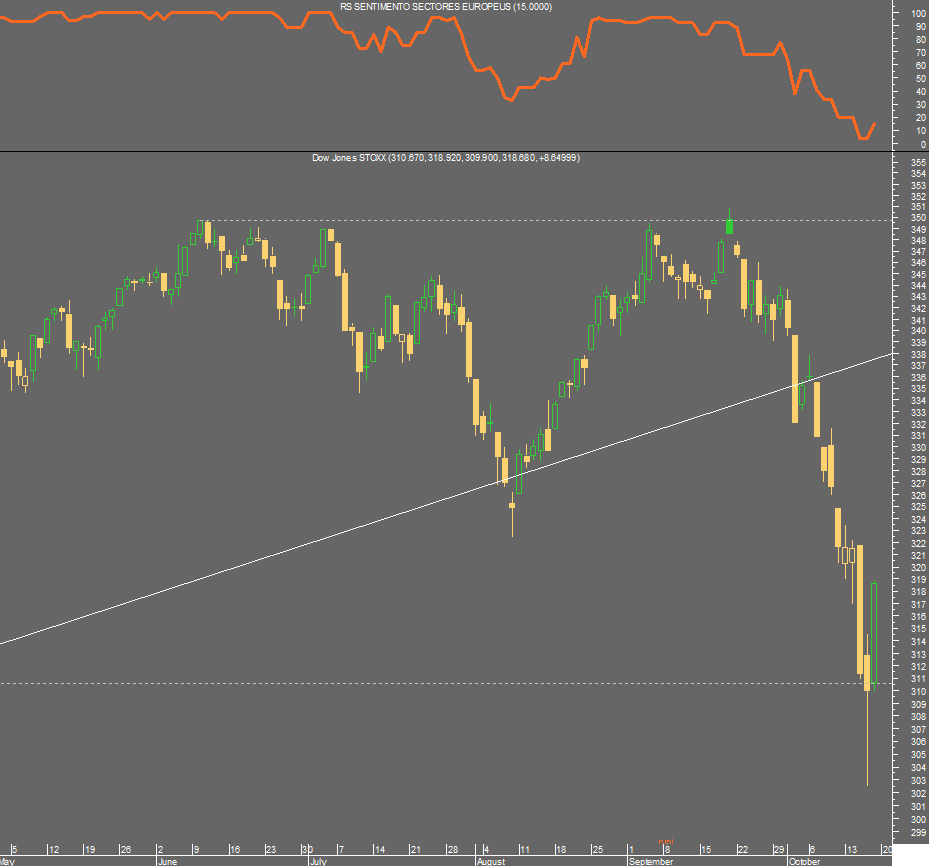
Task: Click the small orange marker above September 8
Action: [666, 841]
